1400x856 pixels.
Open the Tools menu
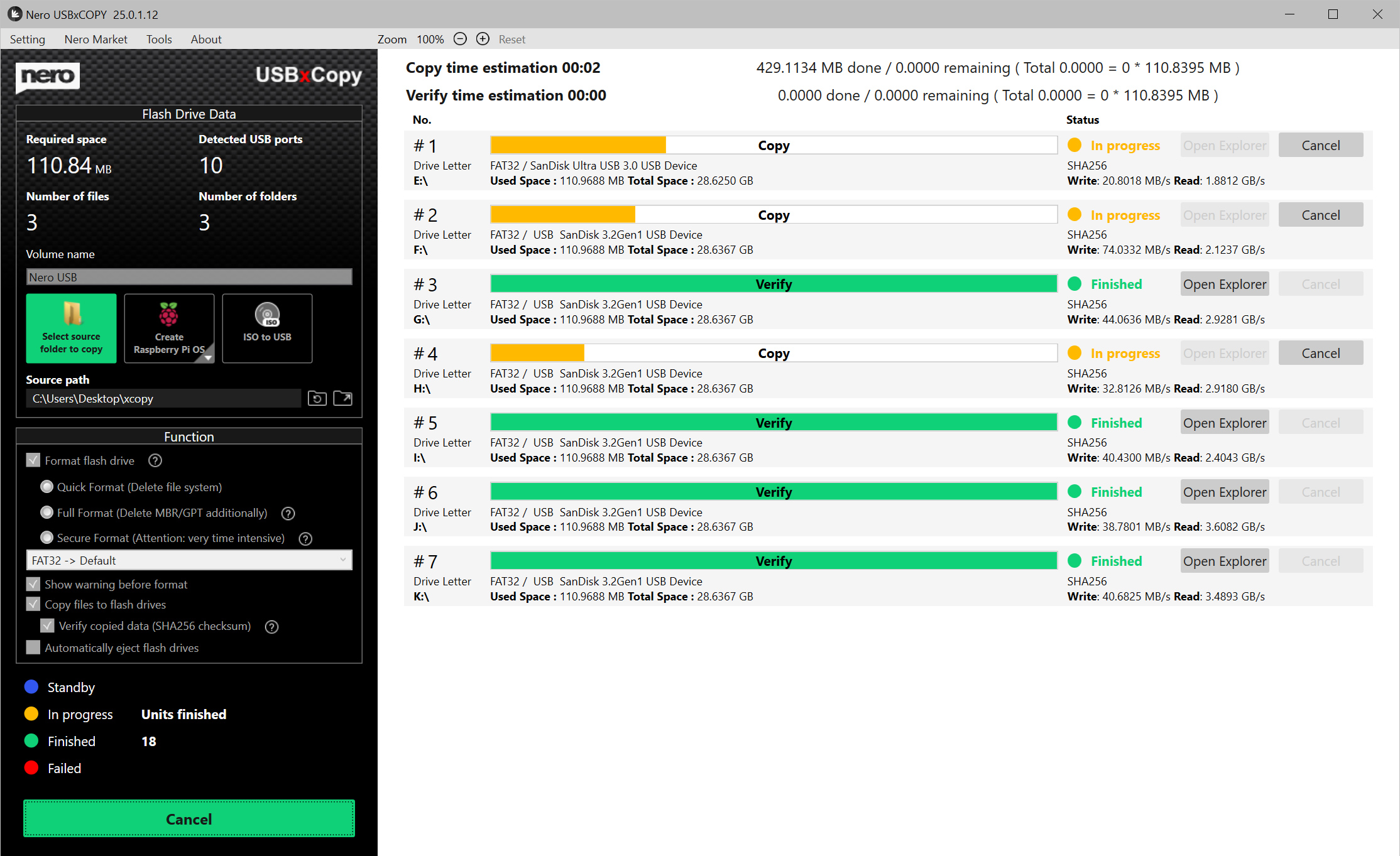(x=159, y=39)
